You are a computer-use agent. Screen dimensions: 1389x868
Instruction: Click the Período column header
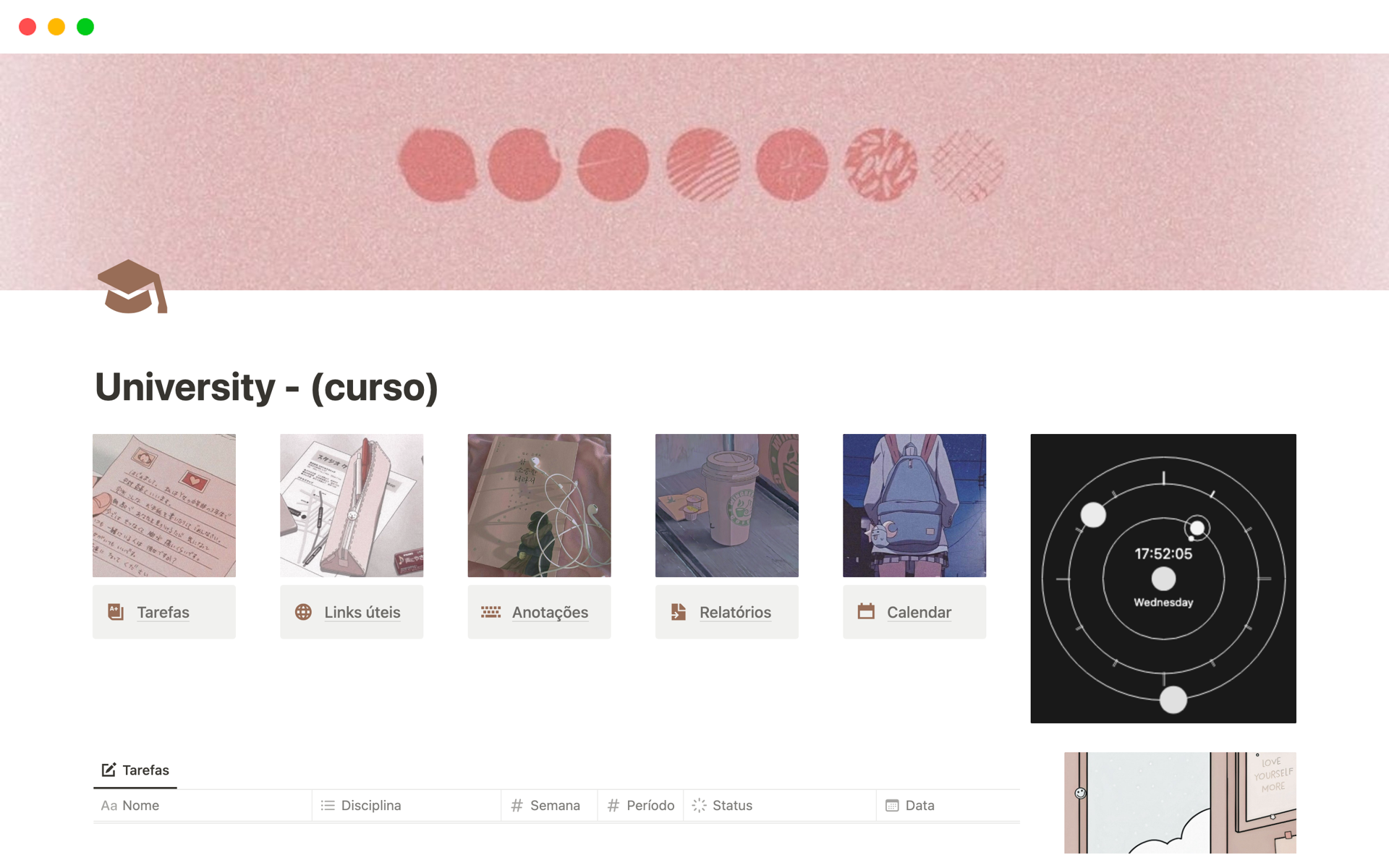(x=640, y=805)
